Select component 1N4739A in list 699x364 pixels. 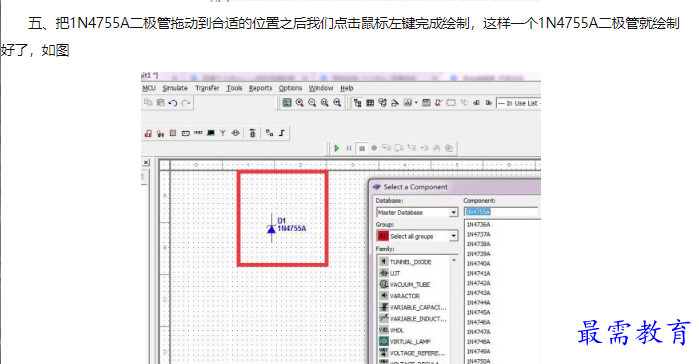pos(478,254)
